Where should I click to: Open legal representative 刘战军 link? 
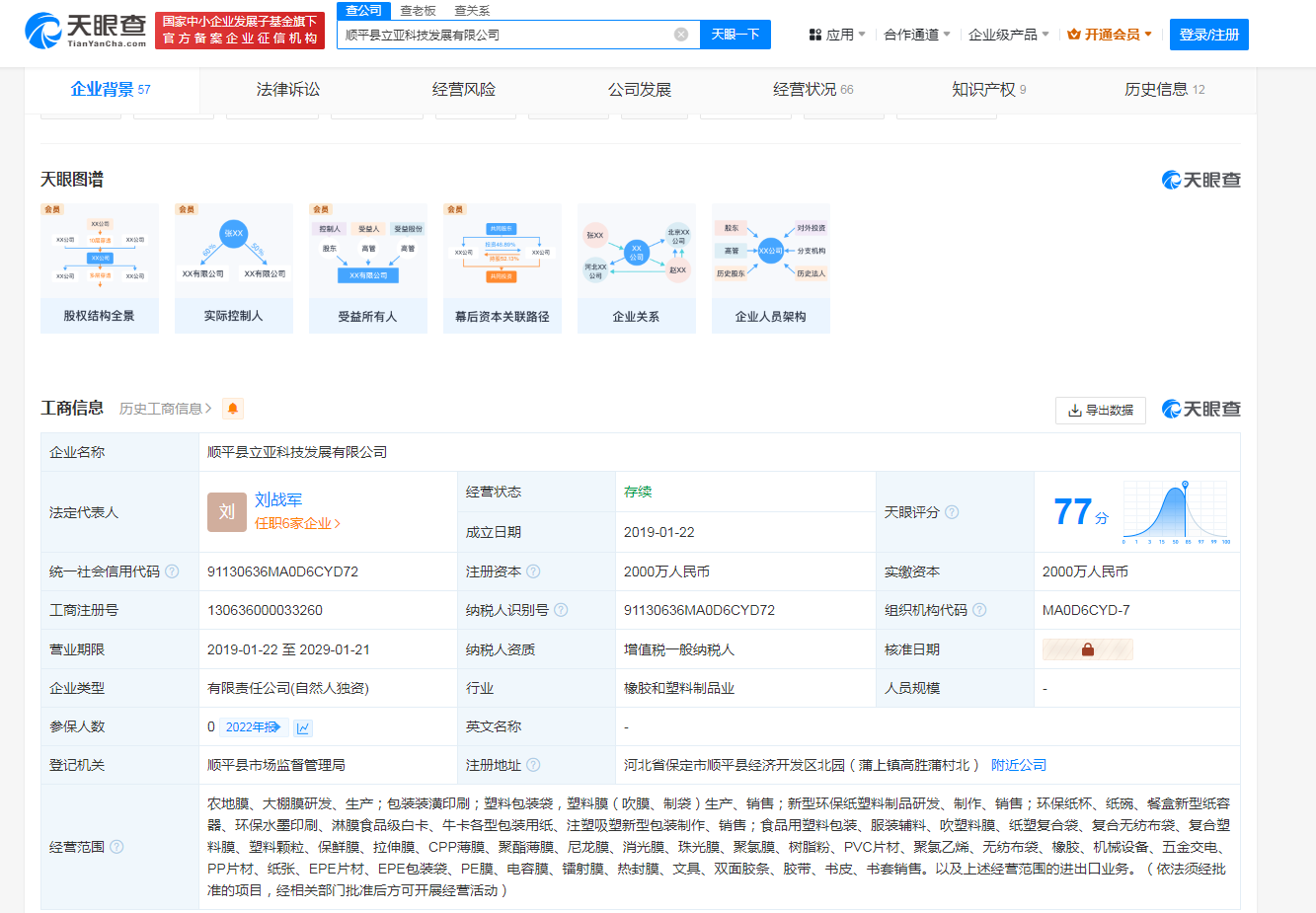[278, 499]
